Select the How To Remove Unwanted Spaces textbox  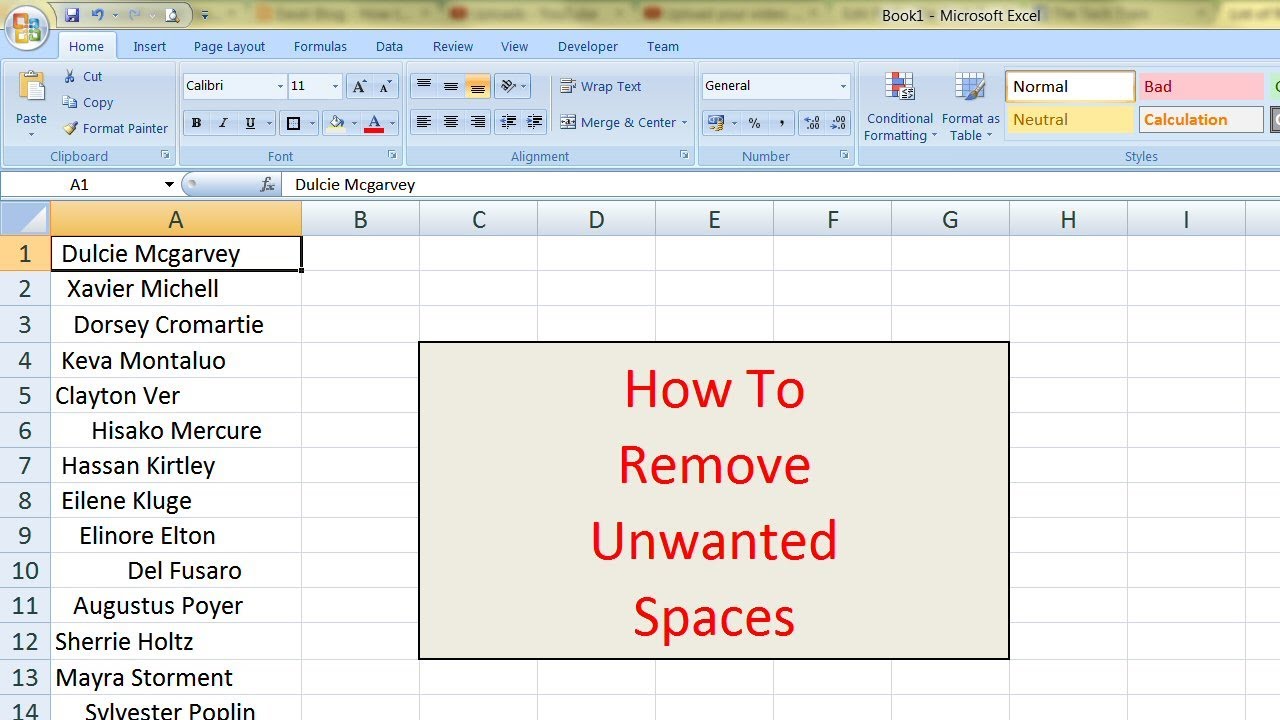point(714,501)
